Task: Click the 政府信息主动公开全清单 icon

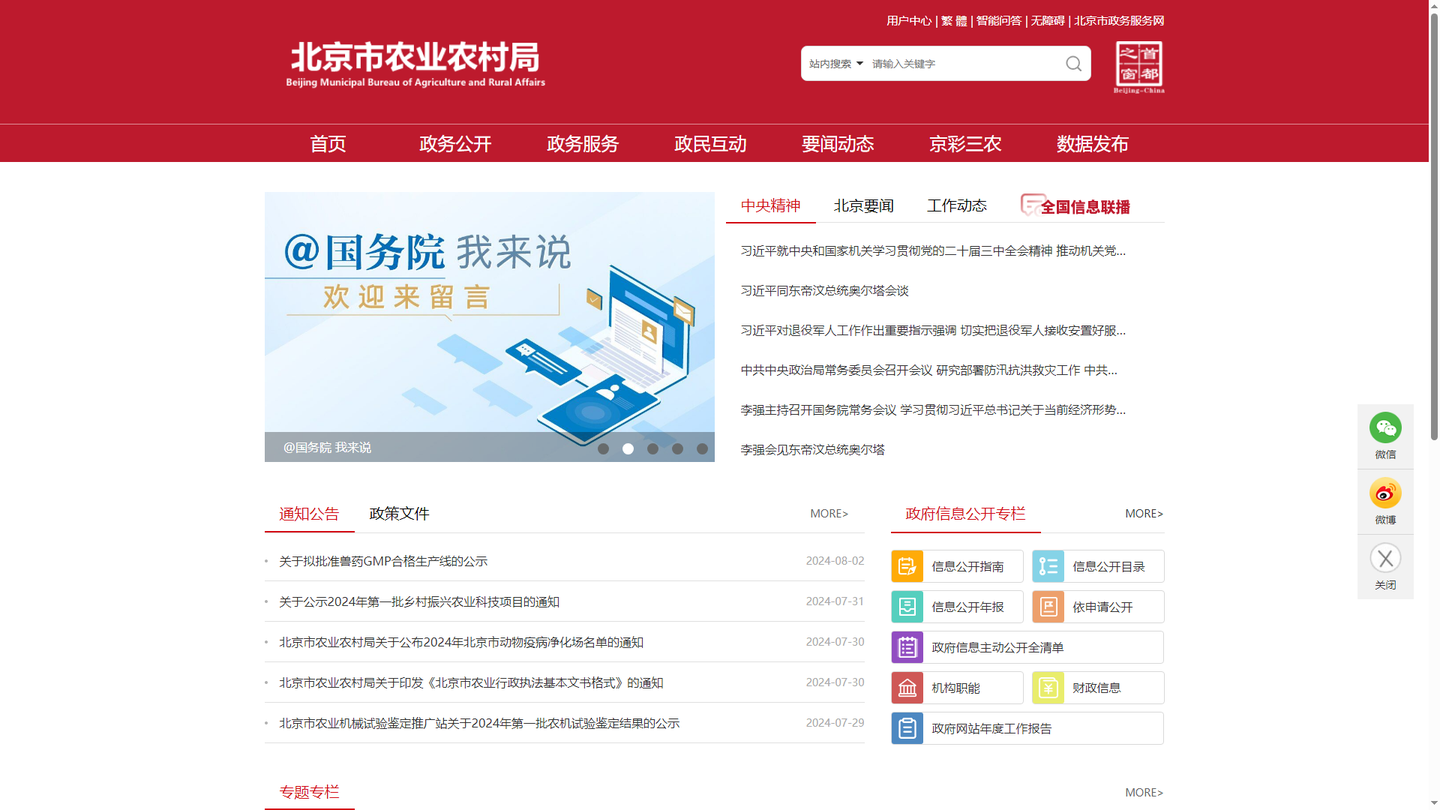Action: pyautogui.click(x=907, y=647)
